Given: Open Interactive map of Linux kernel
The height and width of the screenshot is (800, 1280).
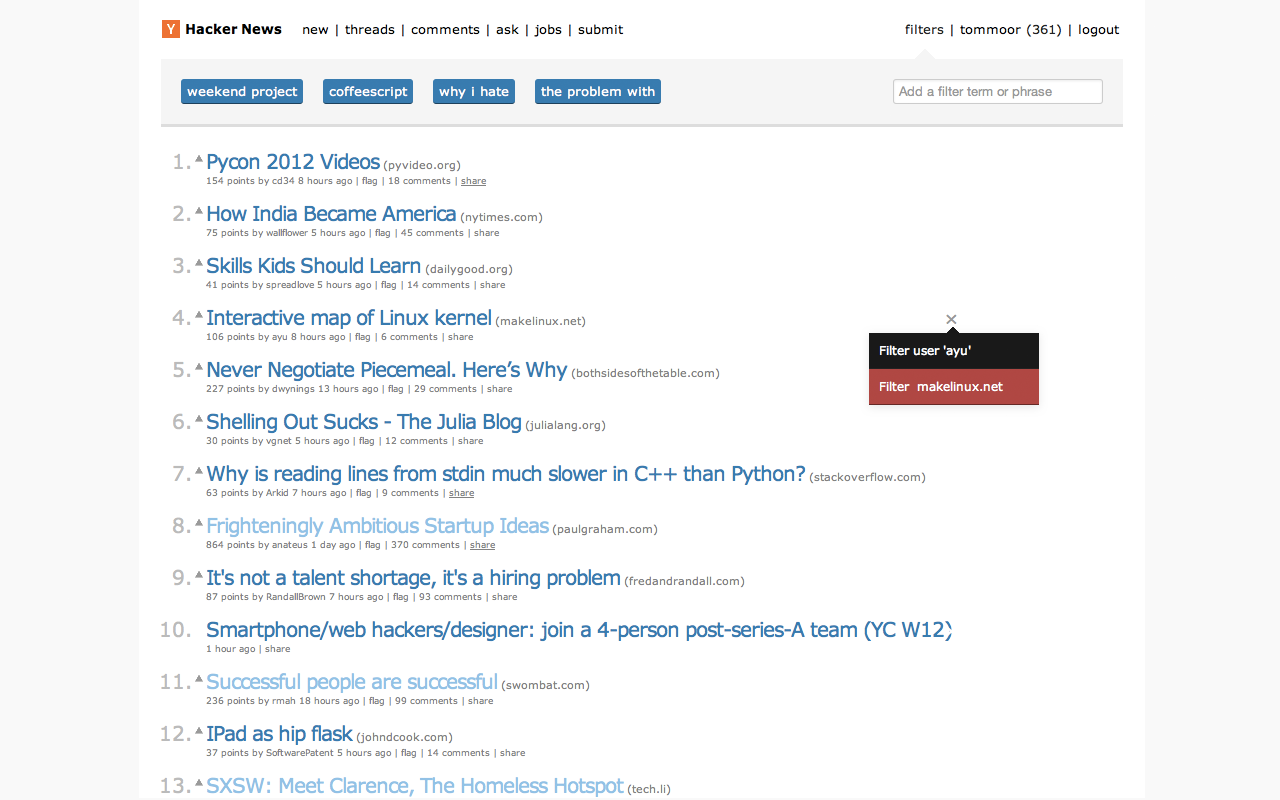Looking at the screenshot, I should pos(349,318).
